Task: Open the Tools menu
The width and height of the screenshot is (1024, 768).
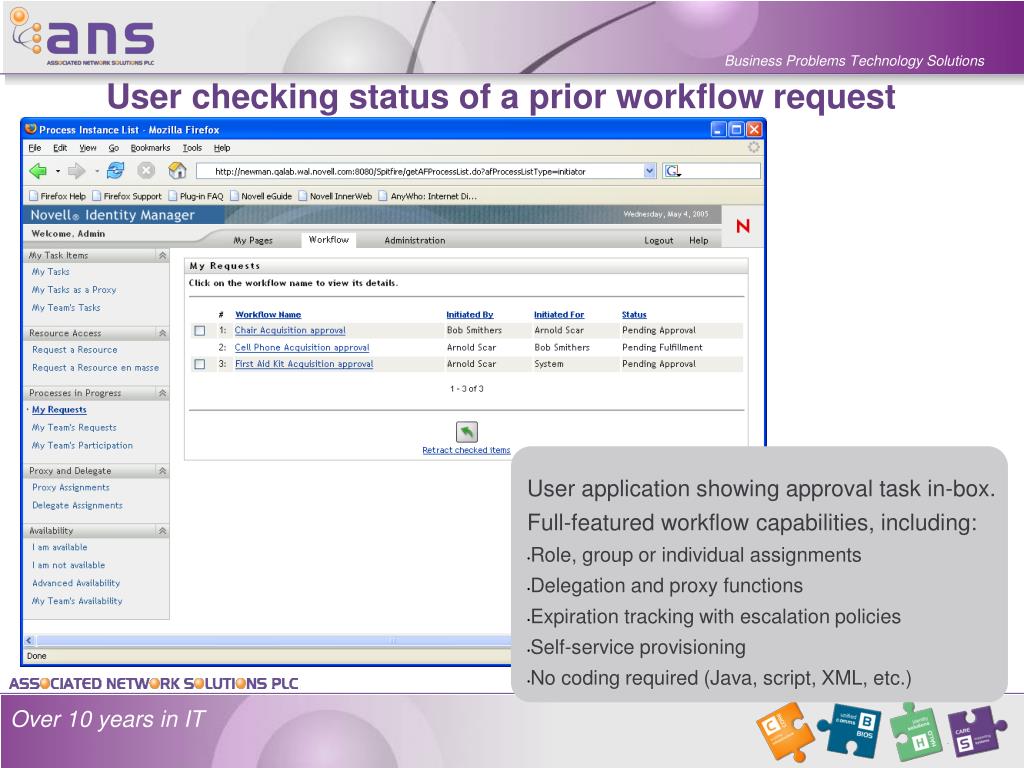Action: click(192, 148)
